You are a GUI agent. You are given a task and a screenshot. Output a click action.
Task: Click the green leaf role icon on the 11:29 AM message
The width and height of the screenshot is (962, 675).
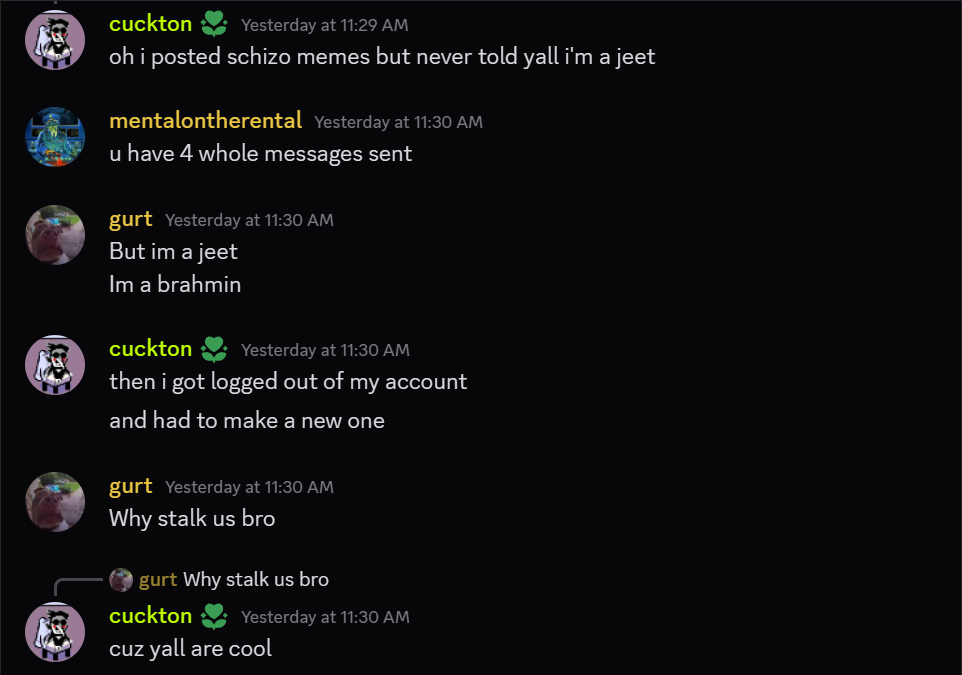click(x=214, y=24)
